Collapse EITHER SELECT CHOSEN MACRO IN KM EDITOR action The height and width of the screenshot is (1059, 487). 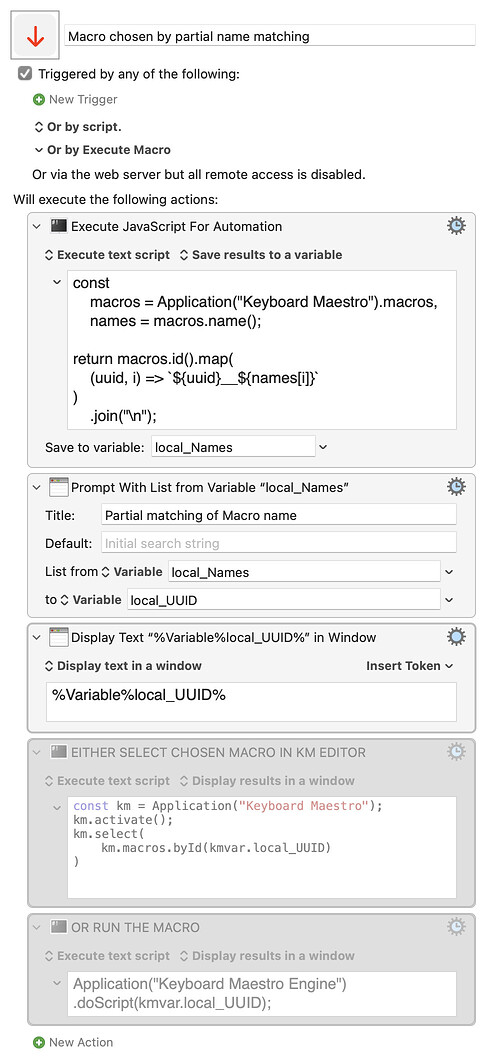click(37, 752)
